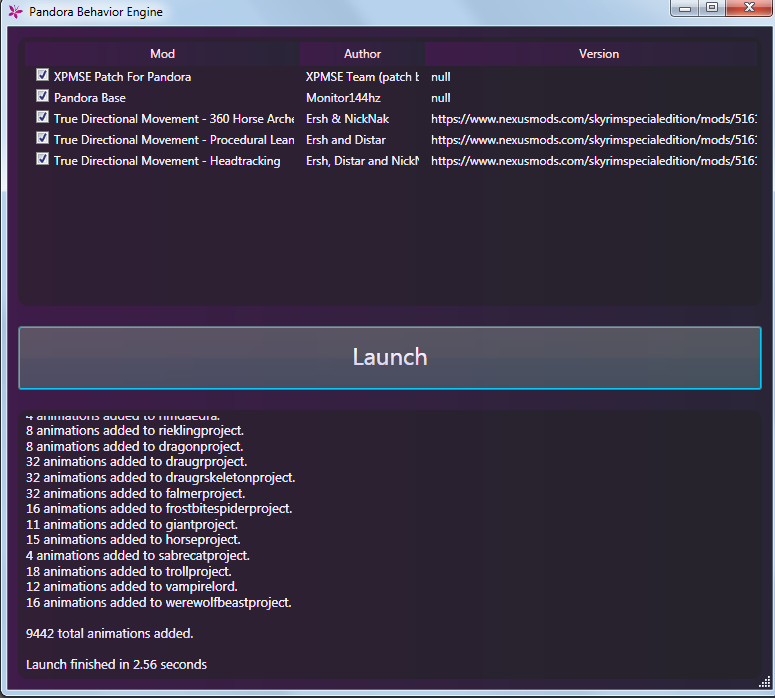Click the nexusmods URL in Procedural Lean row
Screen dimensions: 775x698
click(594, 140)
